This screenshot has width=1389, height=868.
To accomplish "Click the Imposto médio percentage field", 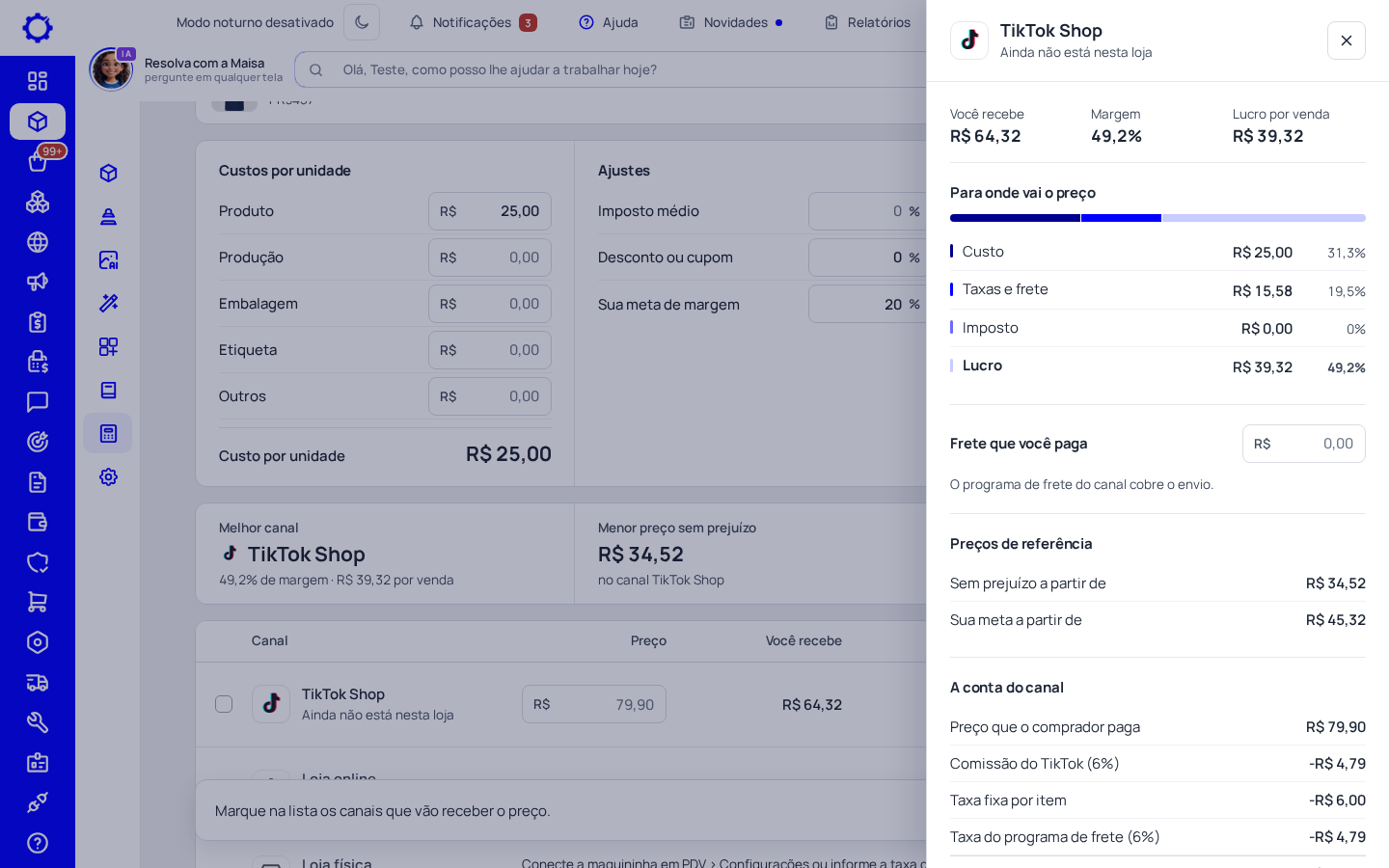I will (x=867, y=211).
